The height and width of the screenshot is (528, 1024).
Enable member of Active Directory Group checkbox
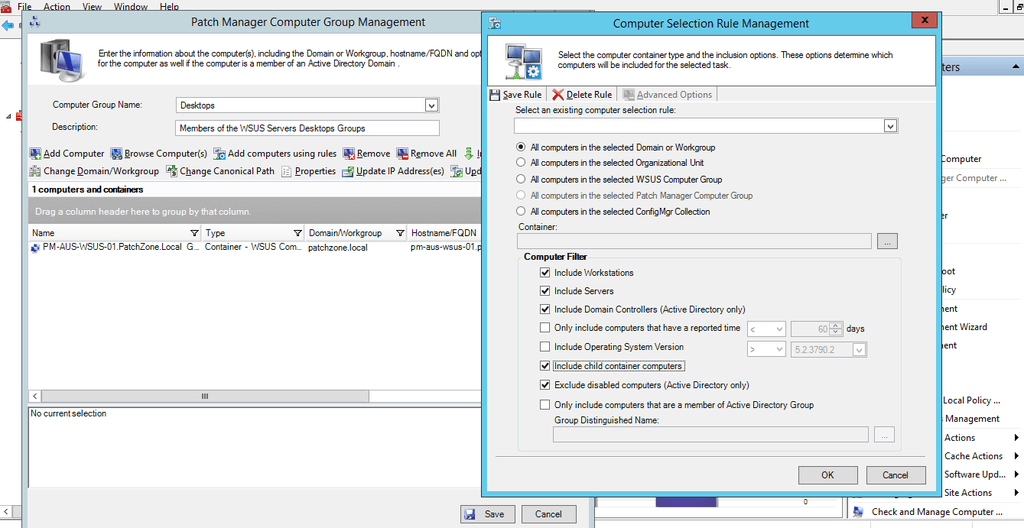(x=545, y=405)
